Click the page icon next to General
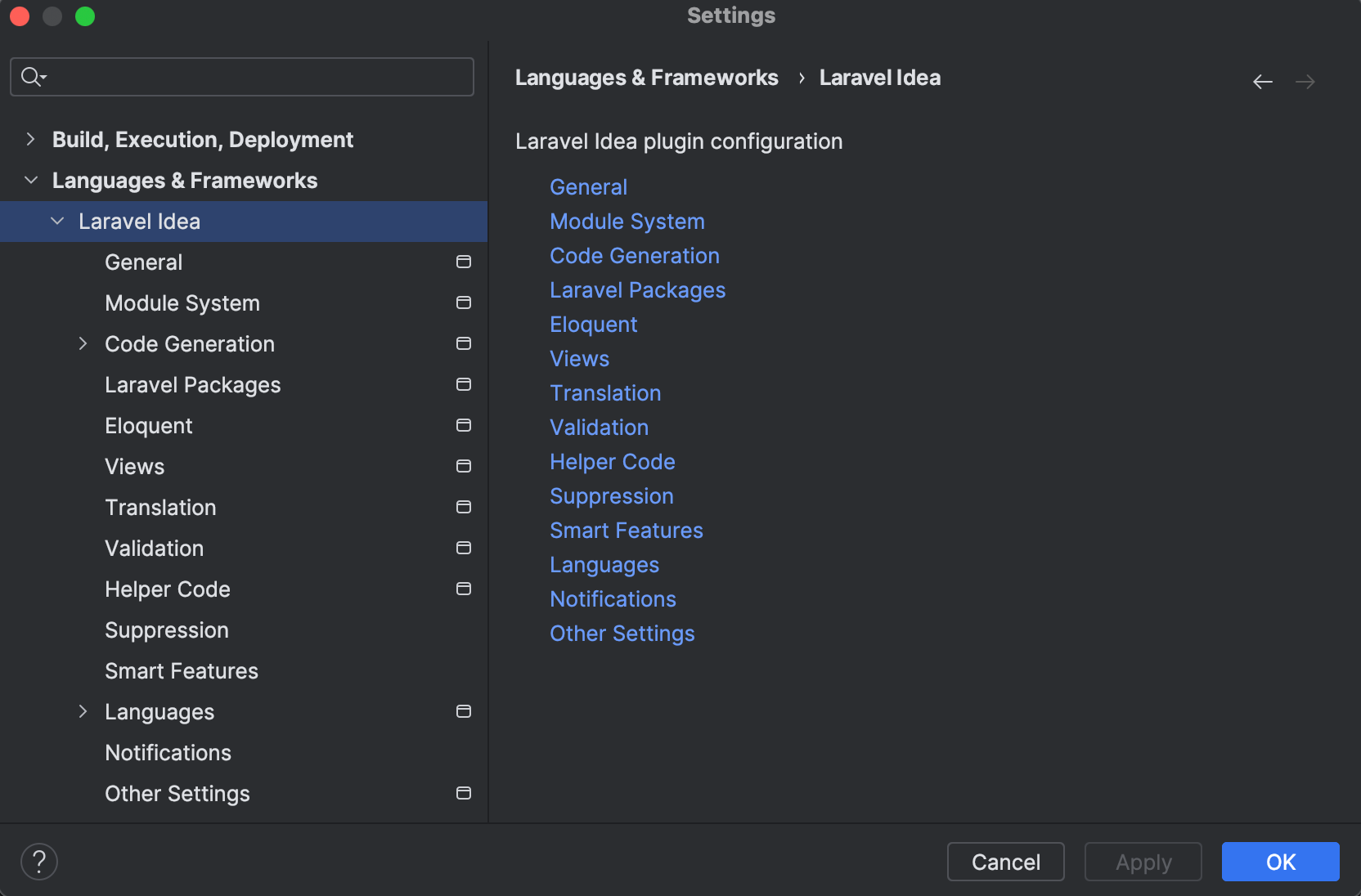The width and height of the screenshot is (1361, 896). point(463,262)
